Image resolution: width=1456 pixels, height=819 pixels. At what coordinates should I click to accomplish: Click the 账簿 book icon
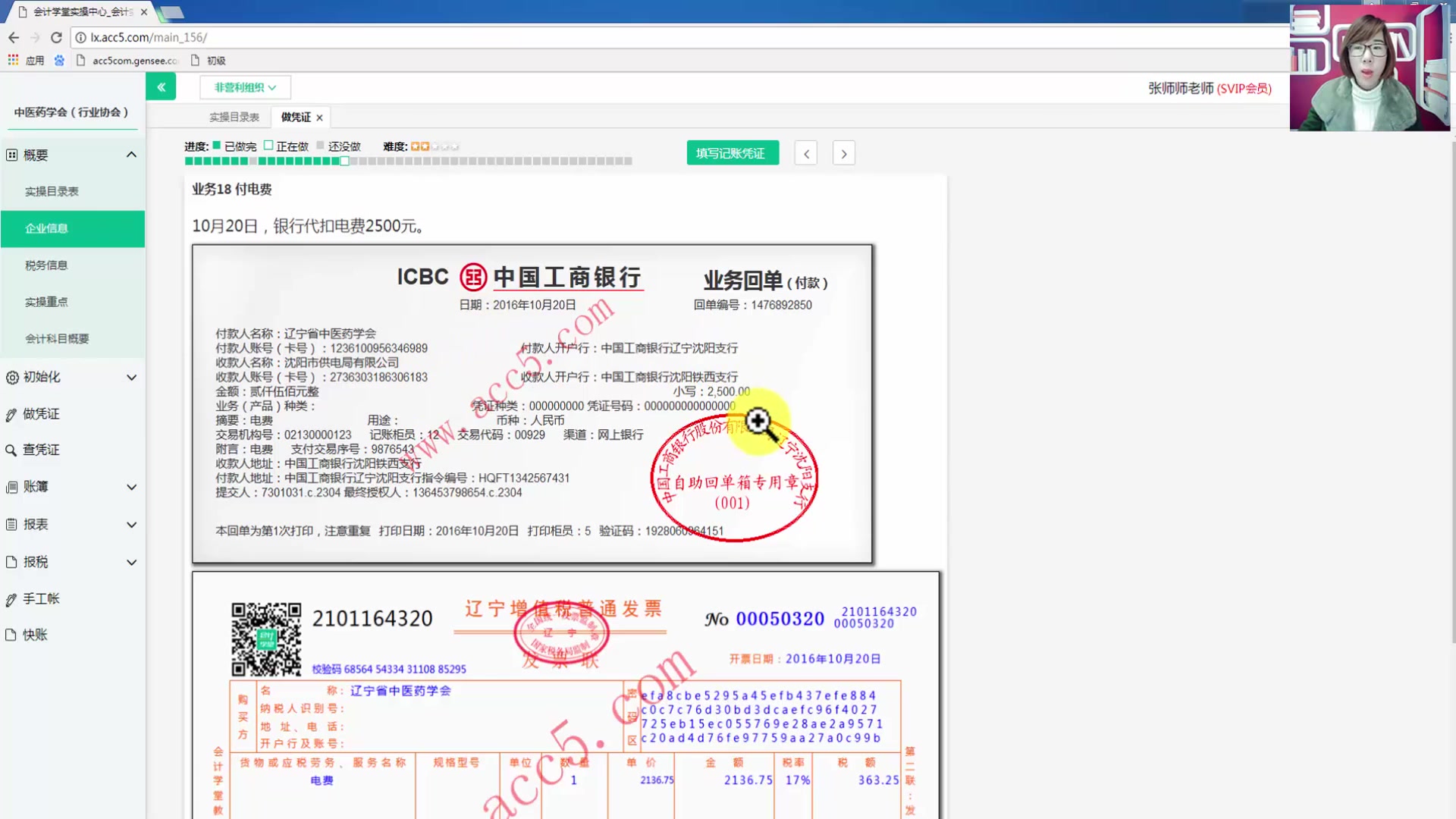[11, 487]
